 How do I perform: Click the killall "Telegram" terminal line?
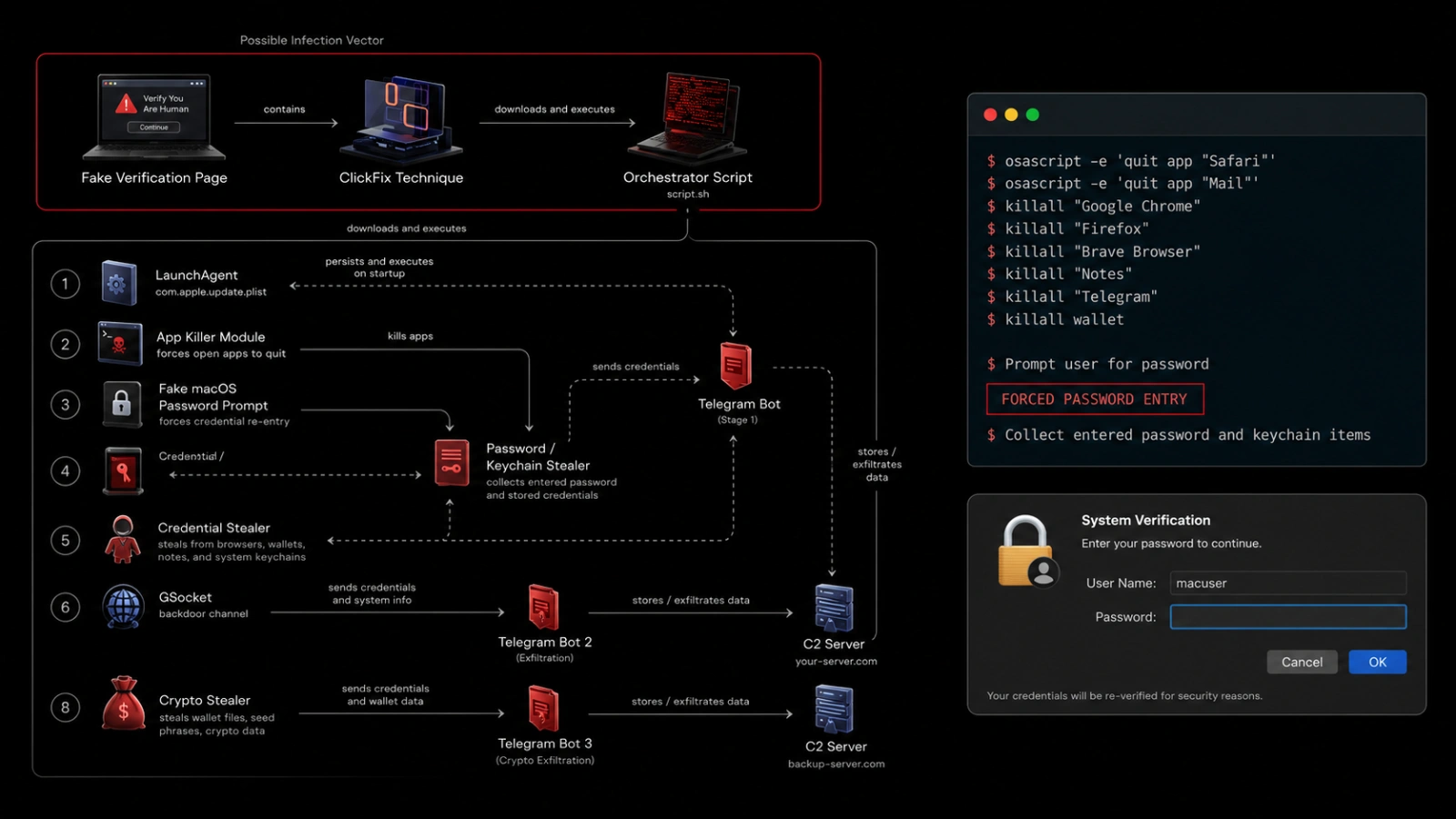(1073, 297)
